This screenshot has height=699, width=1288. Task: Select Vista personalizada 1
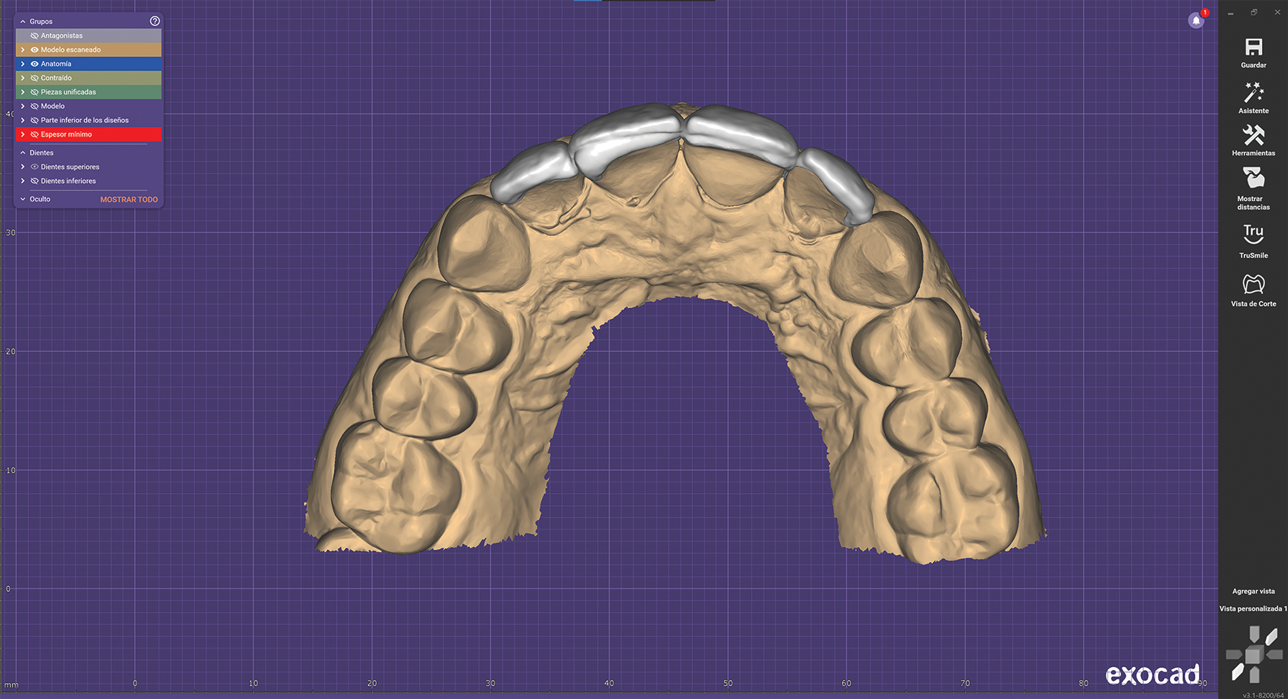tap(1253, 608)
